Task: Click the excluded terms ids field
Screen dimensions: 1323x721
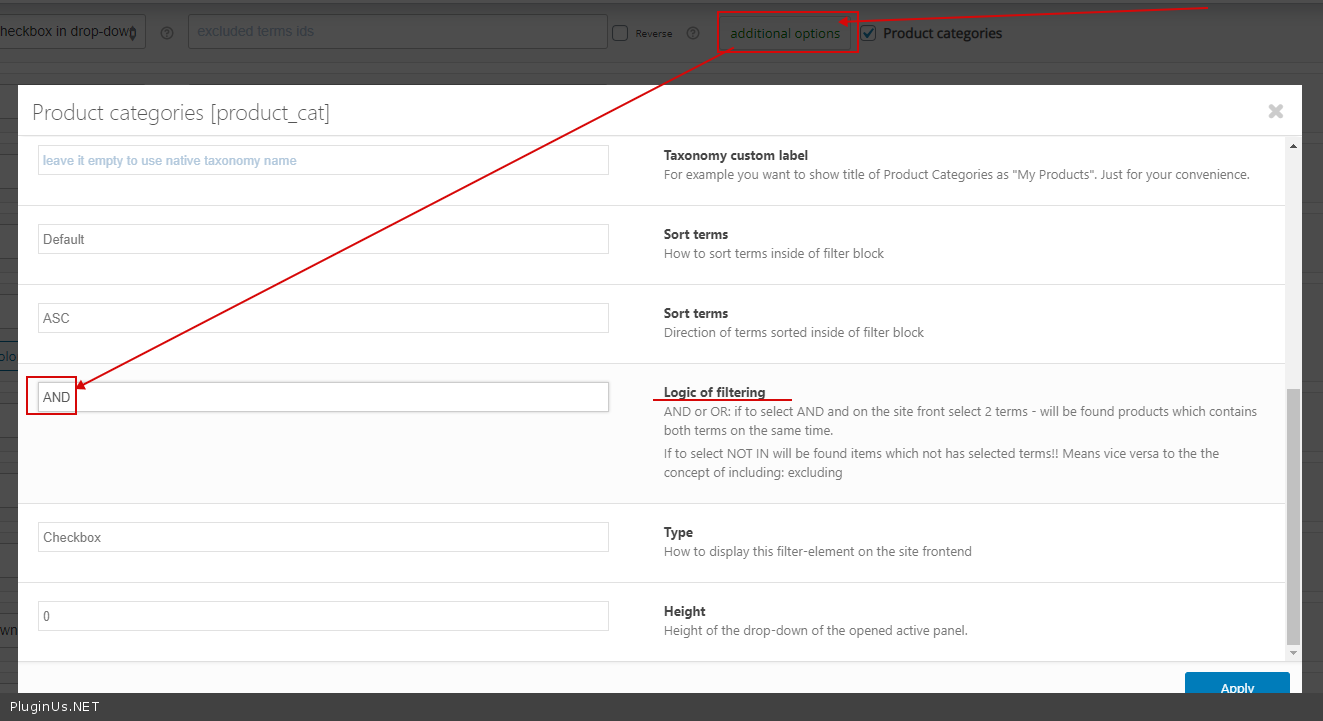Action: point(397,31)
